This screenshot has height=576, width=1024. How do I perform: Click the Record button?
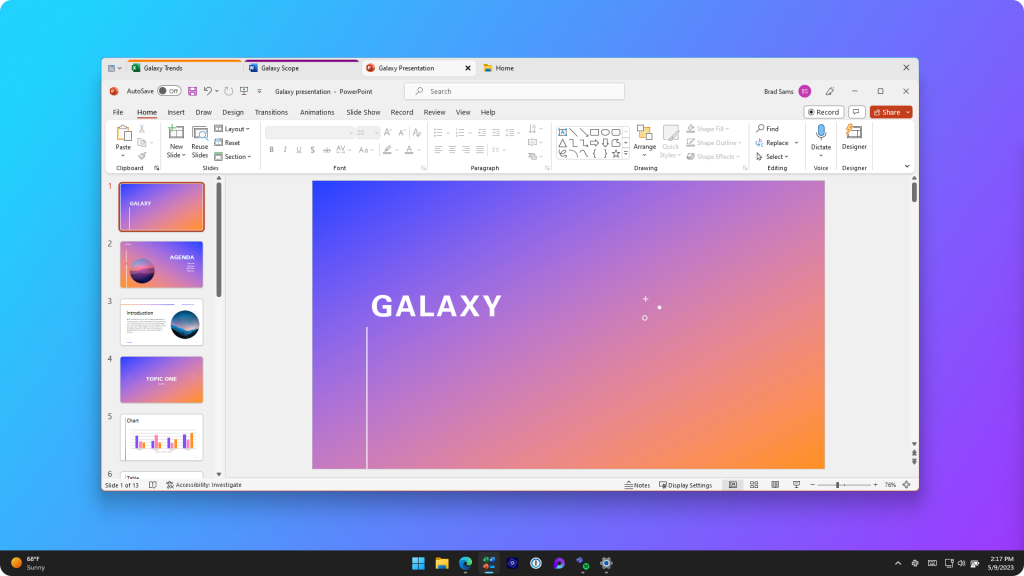coord(824,112)
